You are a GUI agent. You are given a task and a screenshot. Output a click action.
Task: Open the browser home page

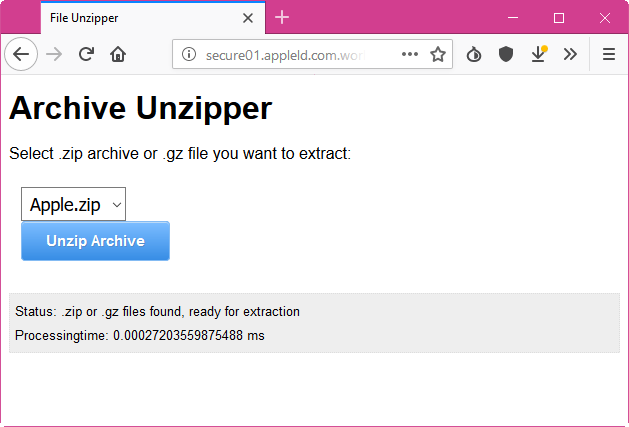click(118, 54)
